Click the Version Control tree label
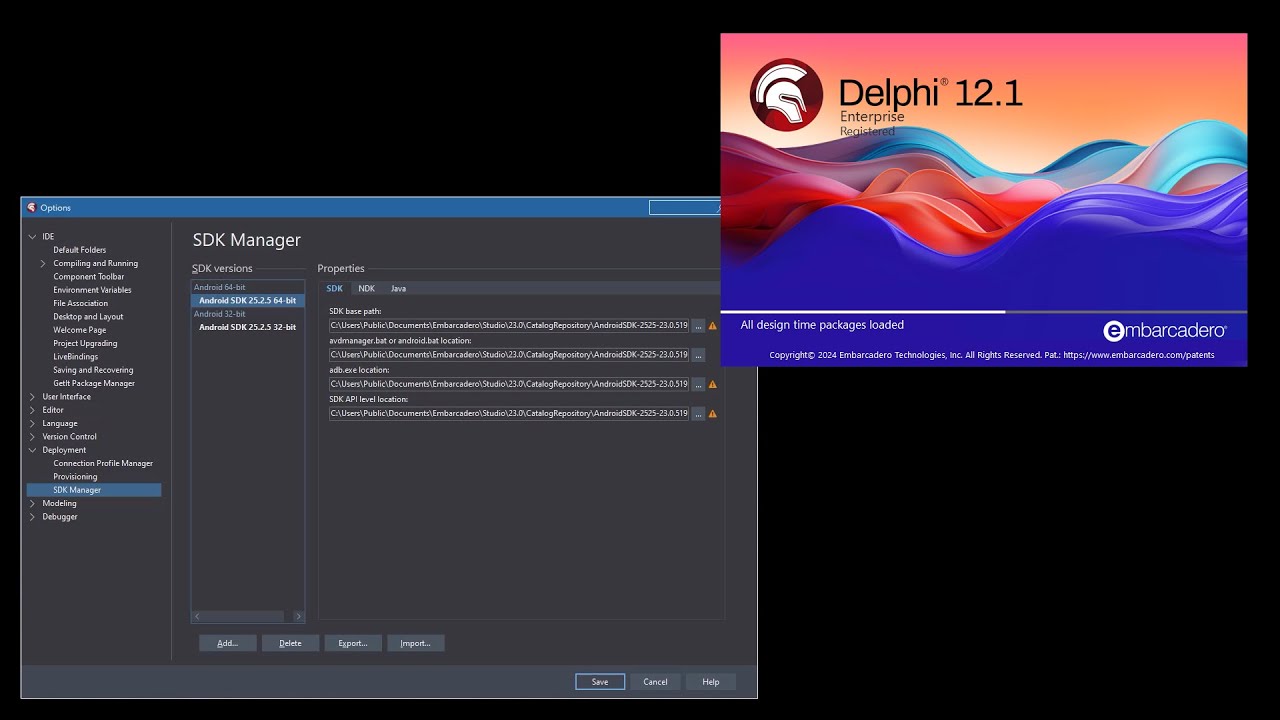The image size is (1280, 720). (70, 437)
